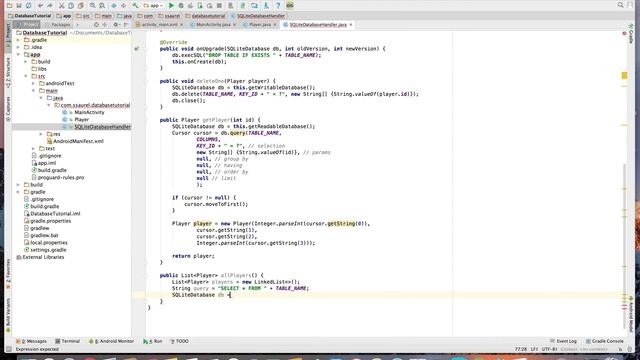Click UTF-8 encoding in status bar
This screenshot has height=360, width=640.
coord(549,349)
